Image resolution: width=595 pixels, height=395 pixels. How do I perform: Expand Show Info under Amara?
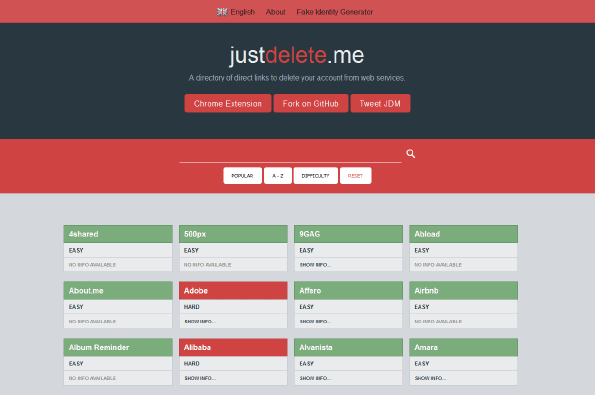click(x=430, y=378)
